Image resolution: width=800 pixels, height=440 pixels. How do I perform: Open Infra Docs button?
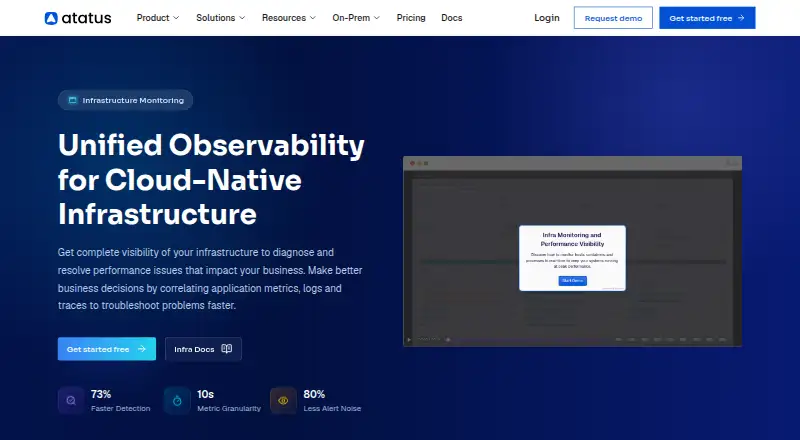click(x=203, y=349)
